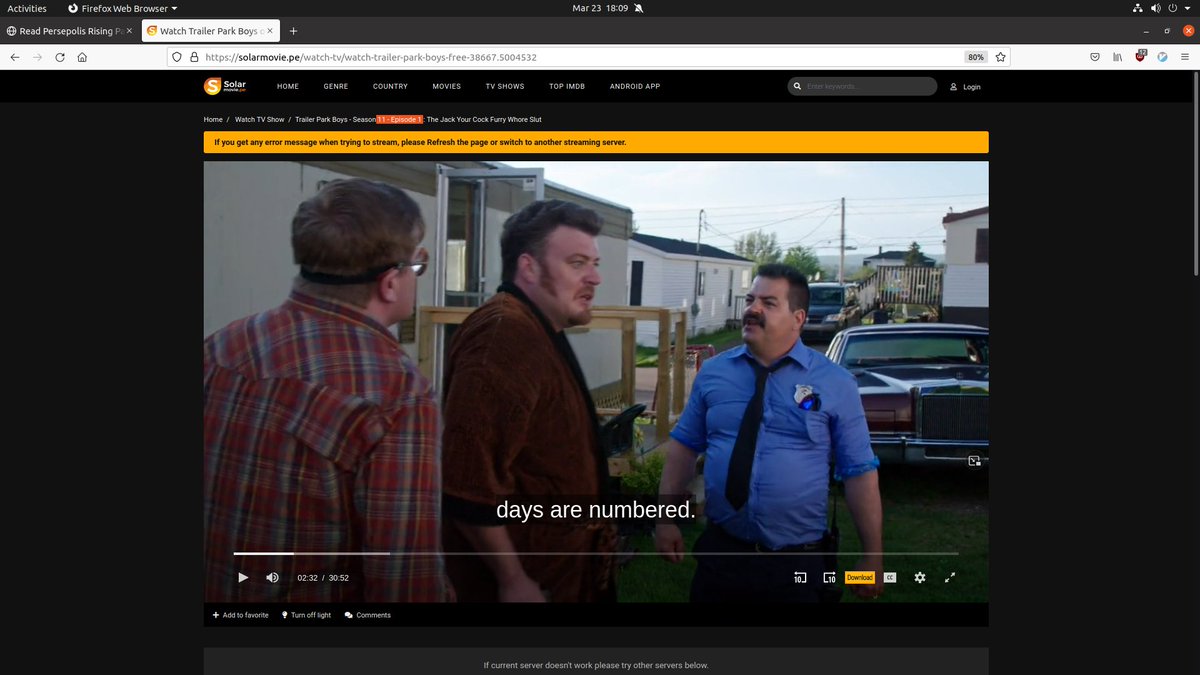Open Comments section

click(368, 615)
